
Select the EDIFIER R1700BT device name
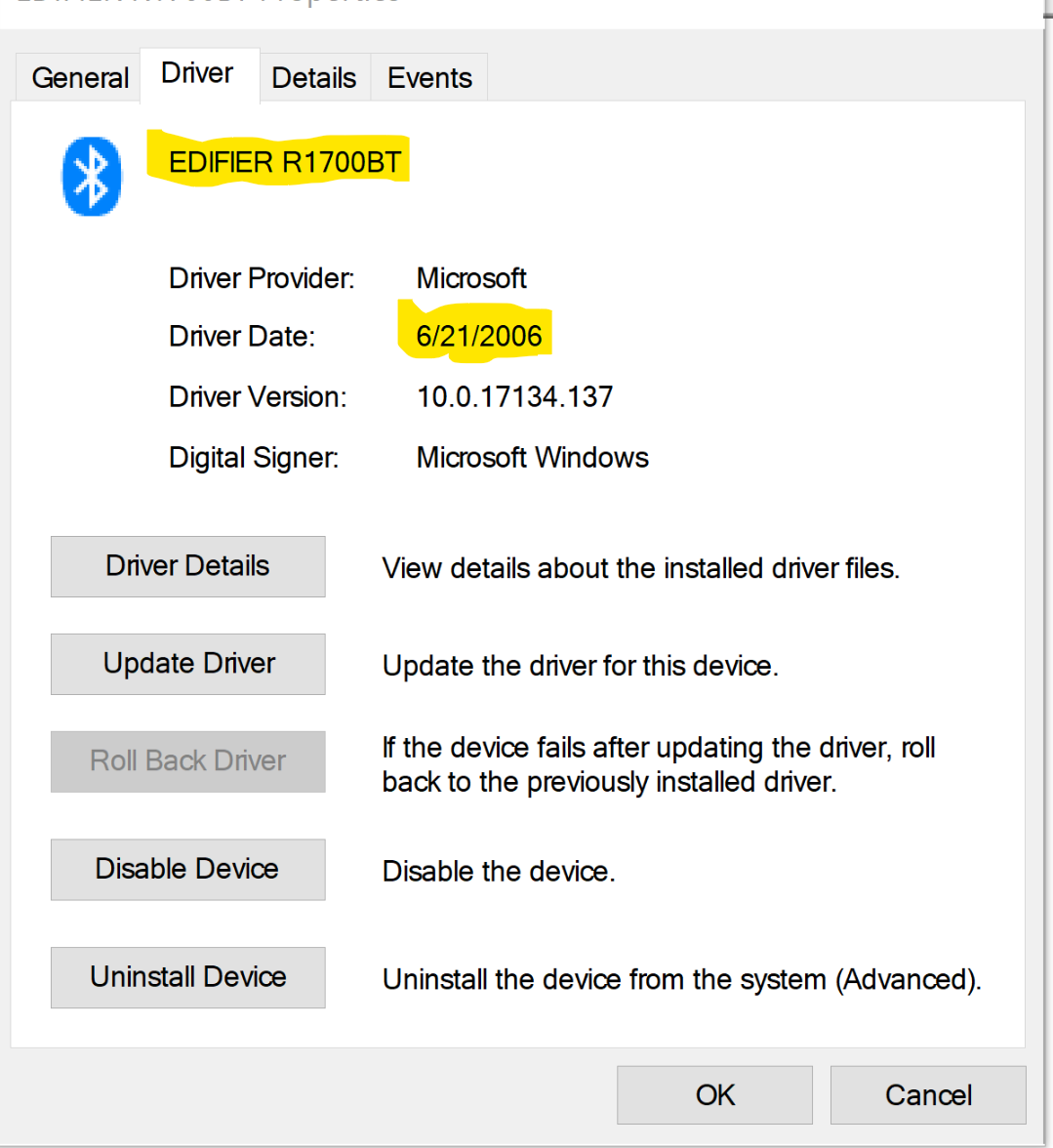(x=285, y=162)
